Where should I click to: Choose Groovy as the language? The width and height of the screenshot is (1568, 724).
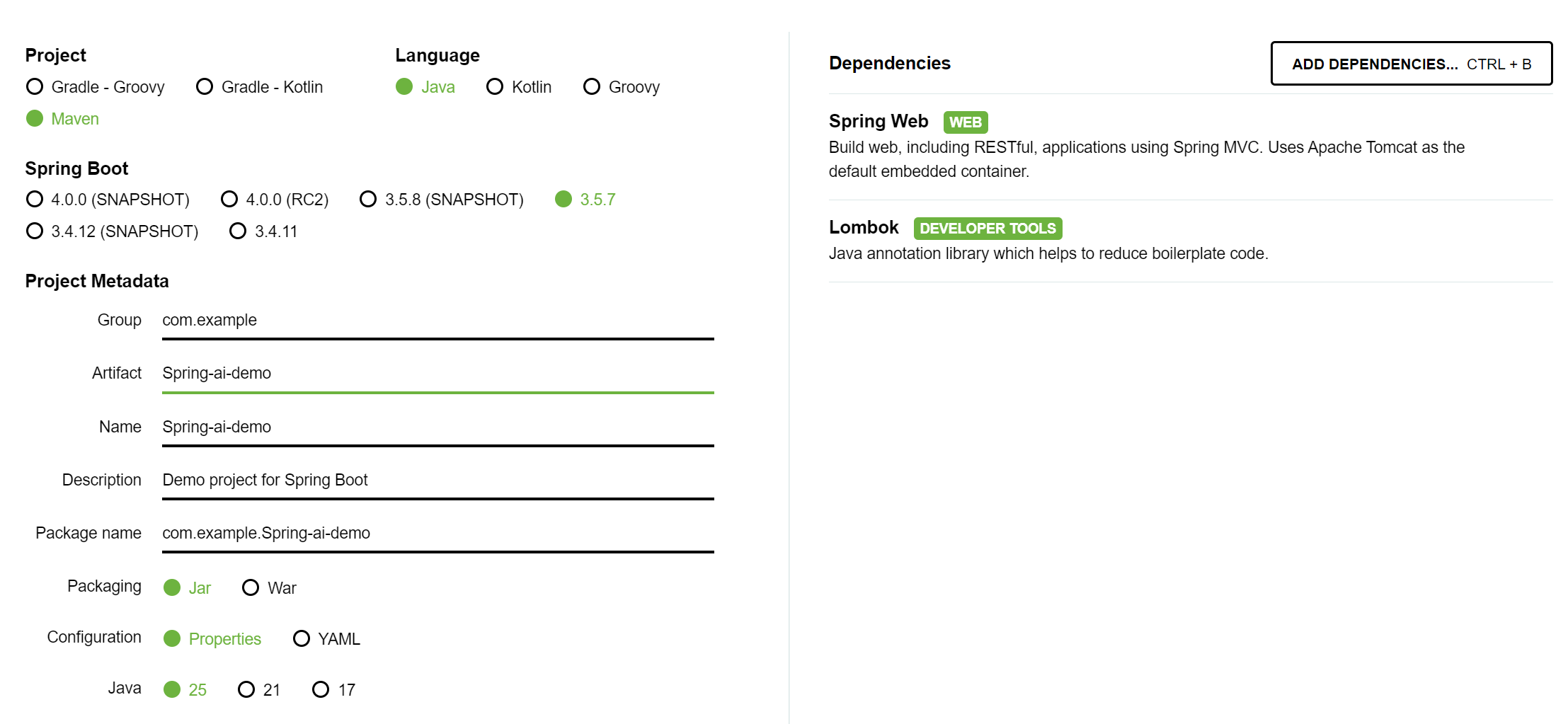[x=592, y=87]
